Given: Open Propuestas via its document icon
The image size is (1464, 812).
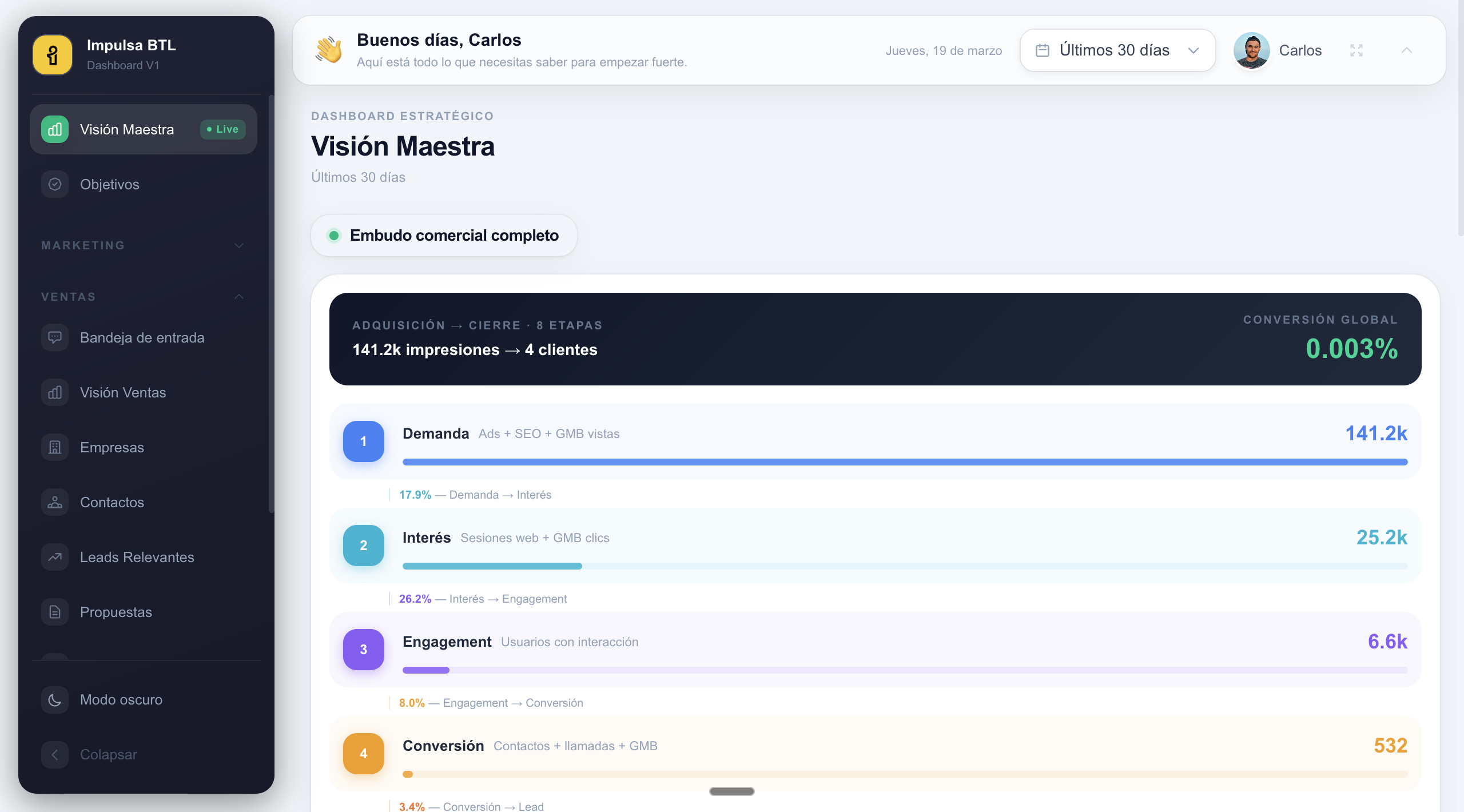Looking at the screenshot, I should [54, 611].
